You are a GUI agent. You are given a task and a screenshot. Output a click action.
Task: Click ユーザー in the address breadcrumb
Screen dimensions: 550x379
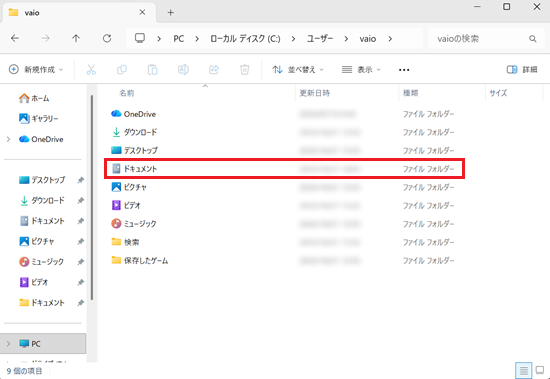[x=320, y=39]
